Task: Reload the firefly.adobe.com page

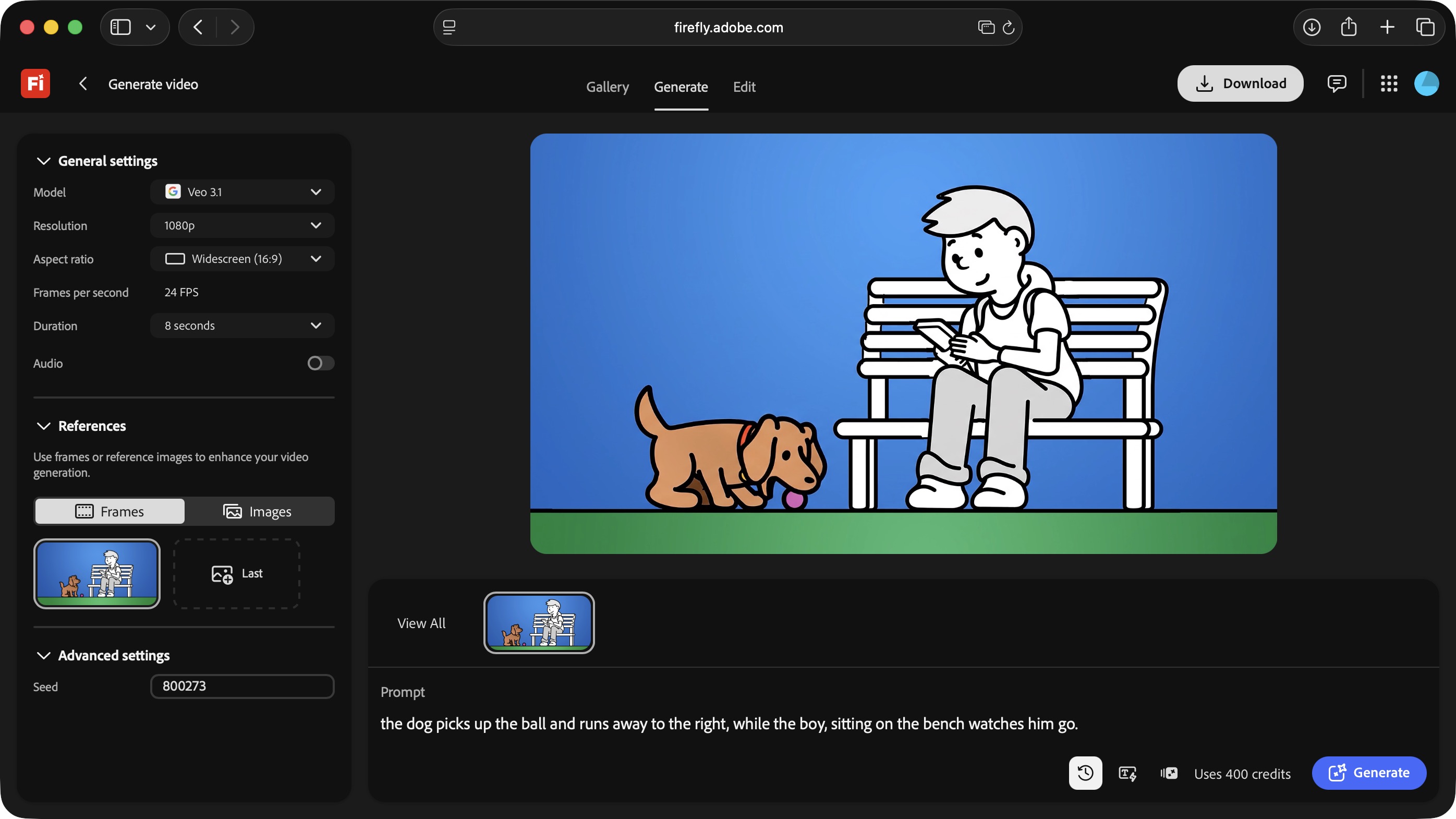Action: tap(1009, 27)
